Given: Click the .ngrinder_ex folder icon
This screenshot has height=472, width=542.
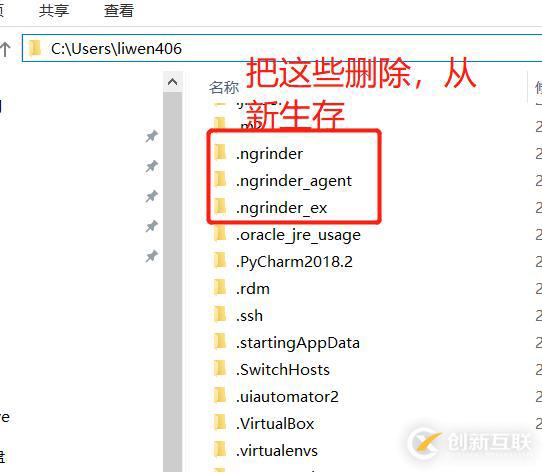Looking at the screenshot, I should 220,207.
